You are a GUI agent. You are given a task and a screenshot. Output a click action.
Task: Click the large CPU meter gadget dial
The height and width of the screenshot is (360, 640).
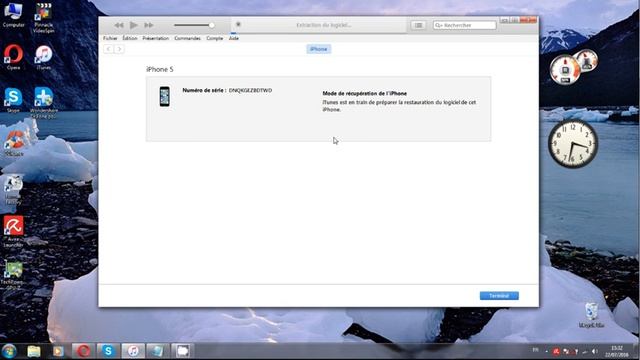click(565, 70)
